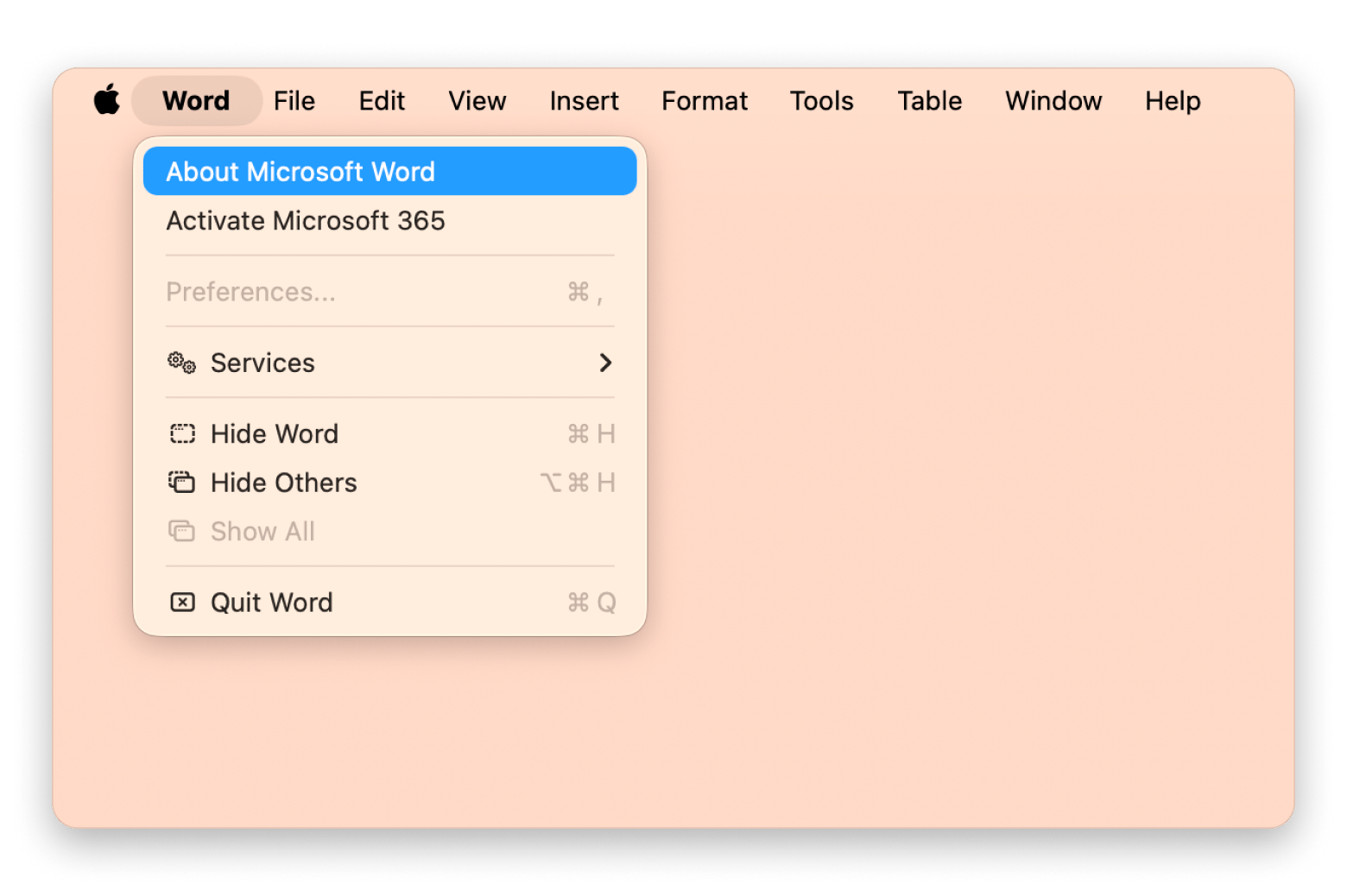Image resolution: width=1347 pixels, height=896 pixels.
Task: Open the Insert menu
Action: click(585, 101)
